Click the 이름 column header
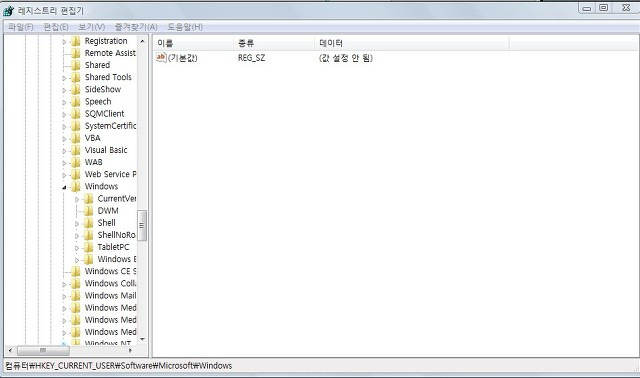The image size is (640, 378). pyautogui.click(x=193, y=43)
